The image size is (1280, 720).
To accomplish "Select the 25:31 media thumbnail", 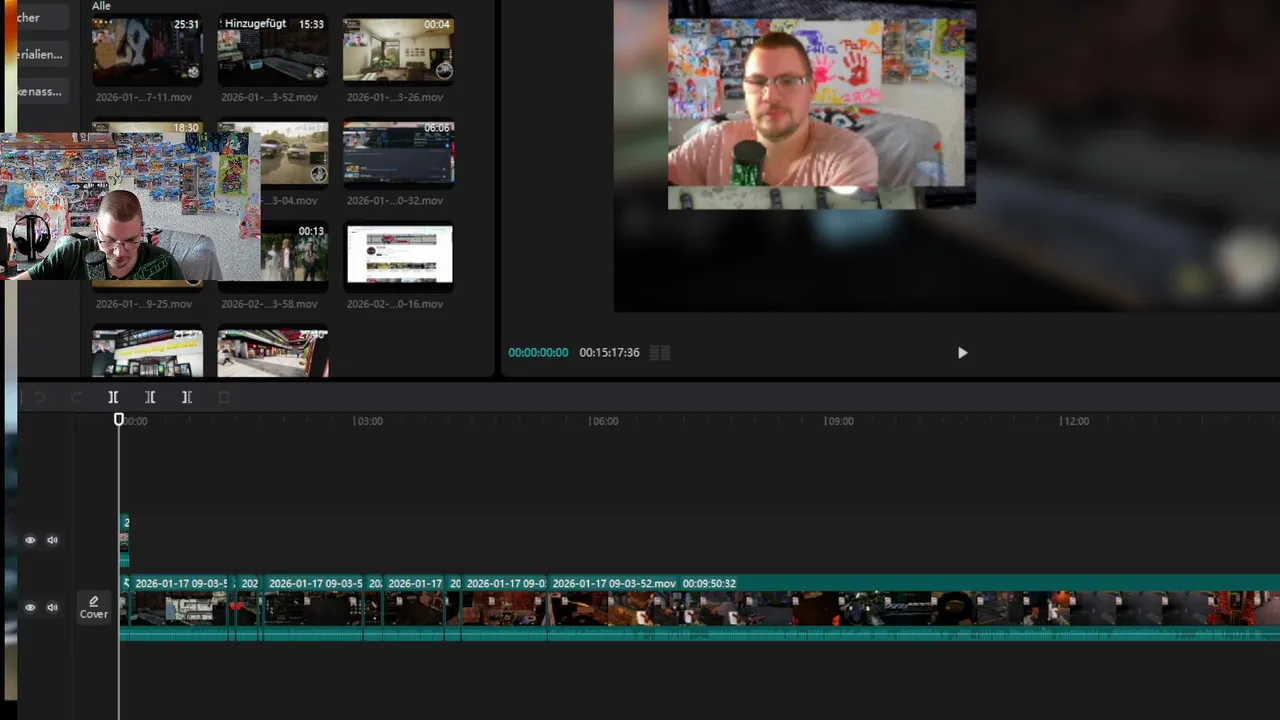I will pyautogui.click(x=147, y=49).
